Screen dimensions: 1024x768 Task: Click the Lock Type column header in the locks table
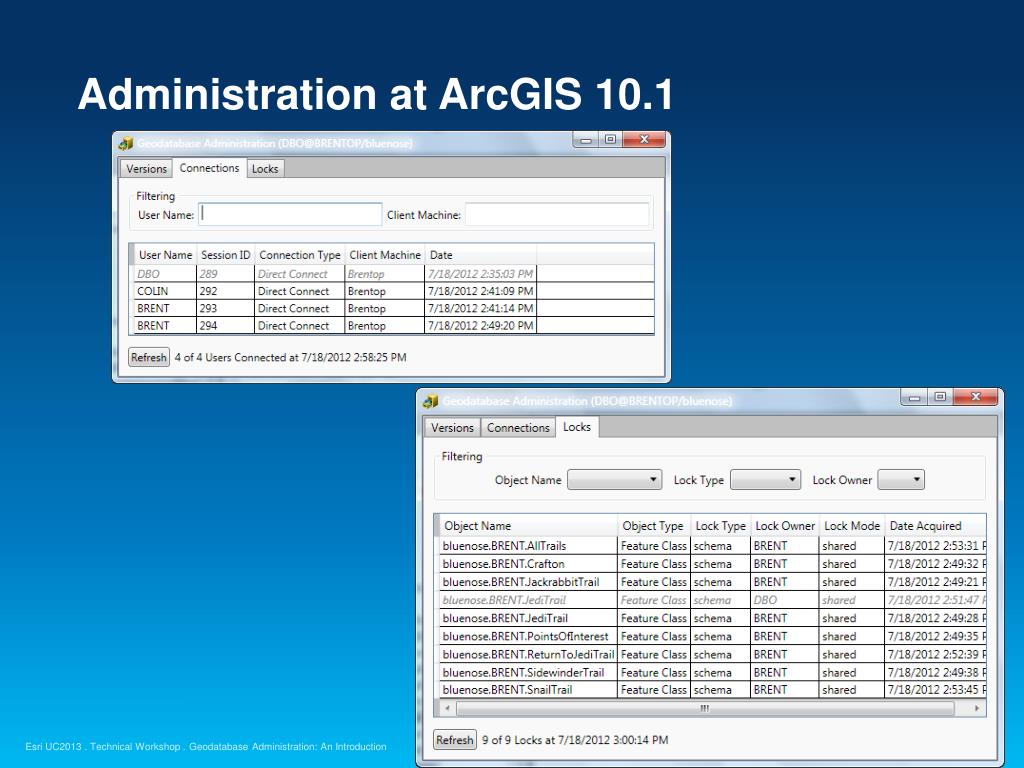point(720,526)
